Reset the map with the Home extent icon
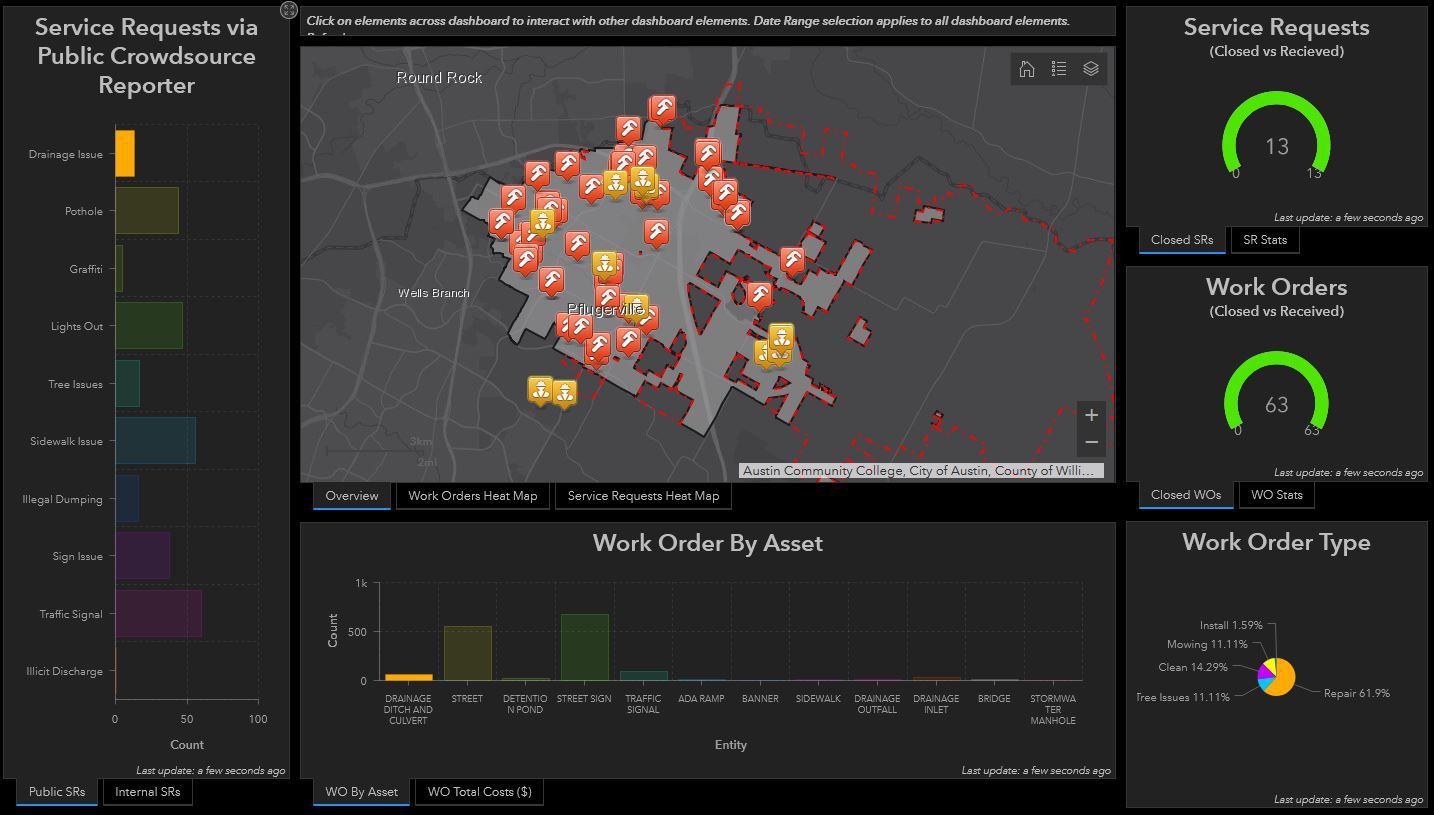This screenshot has width=1434, height=815. (x=1027, y=69)
